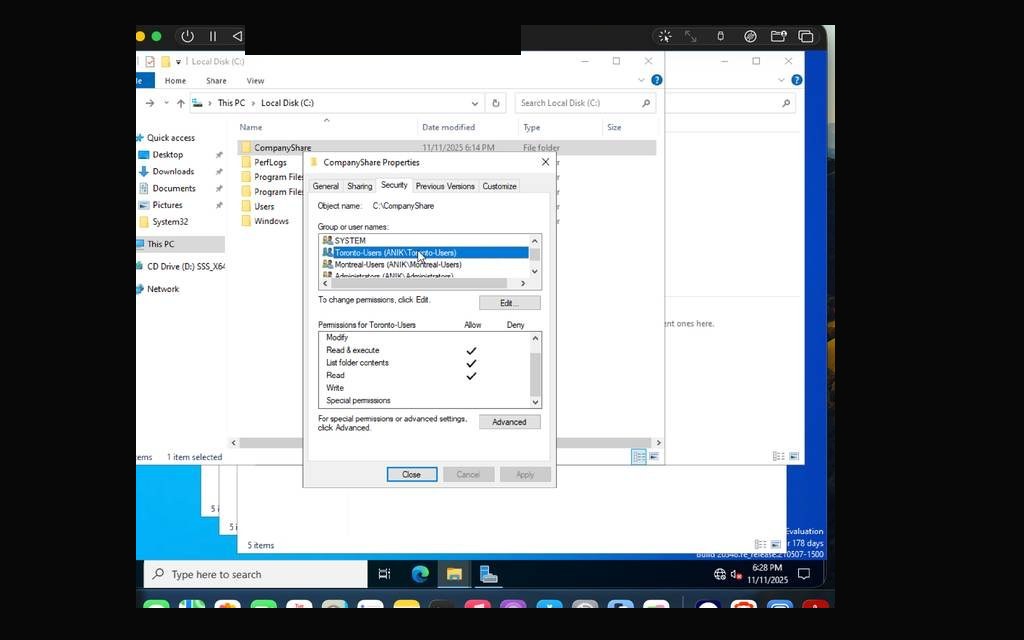Open Task View on the taskbar
The height and width of the screenshot is (640, 1024).
pyautogui.click(x=384, y=574)
